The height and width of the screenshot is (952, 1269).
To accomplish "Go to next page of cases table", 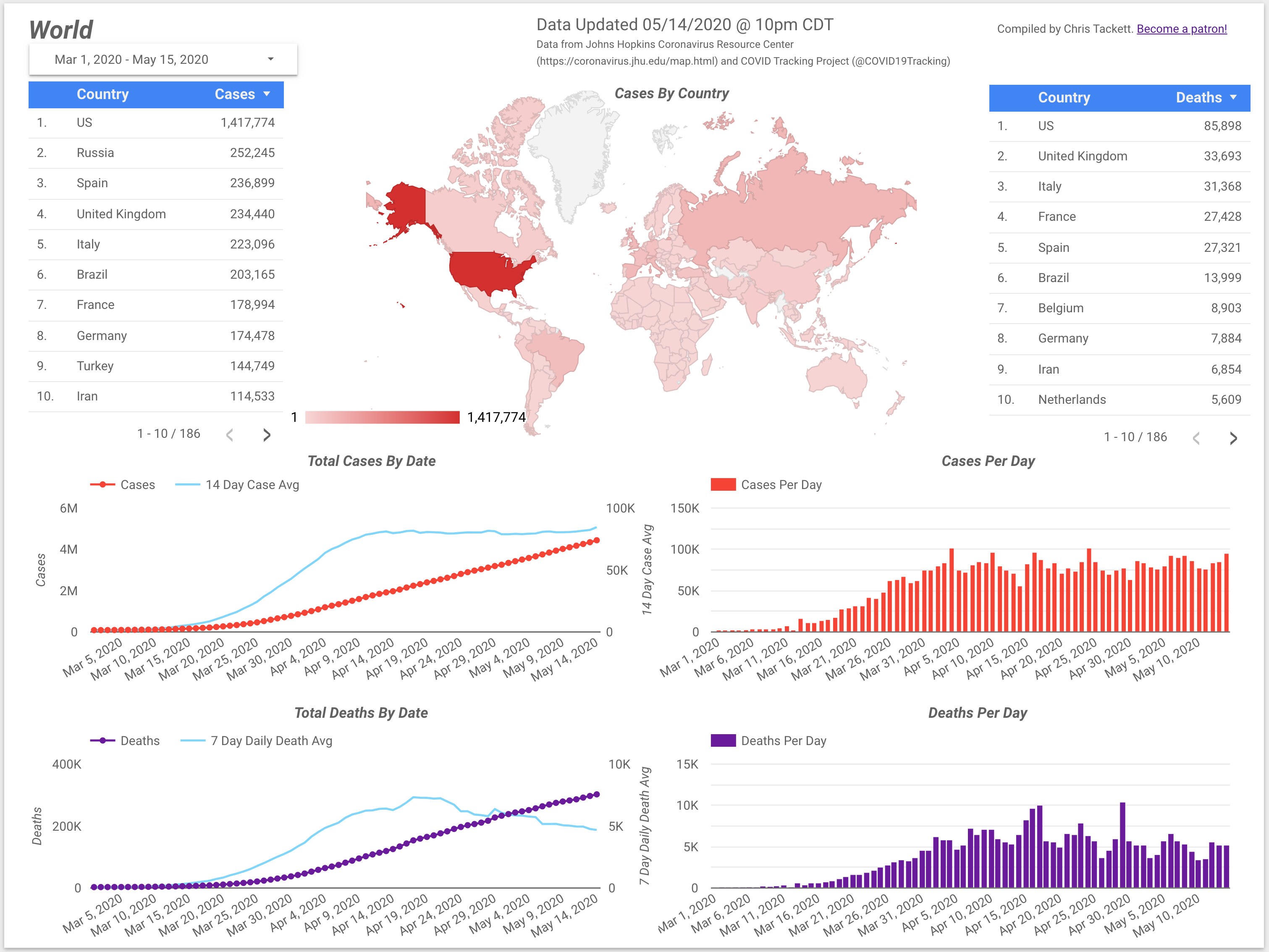I will (267, 435).
